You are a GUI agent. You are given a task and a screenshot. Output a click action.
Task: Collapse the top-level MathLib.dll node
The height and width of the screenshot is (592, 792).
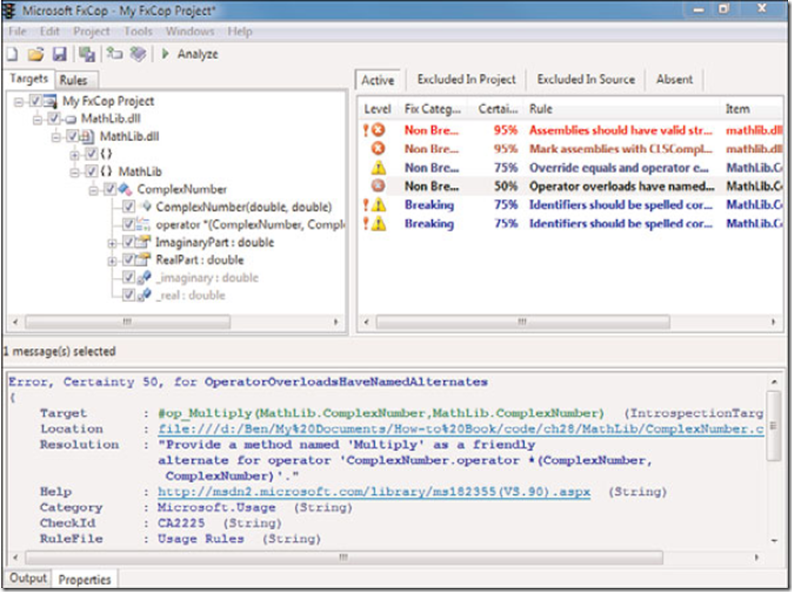pyautogui.click(x=37, y=120)
